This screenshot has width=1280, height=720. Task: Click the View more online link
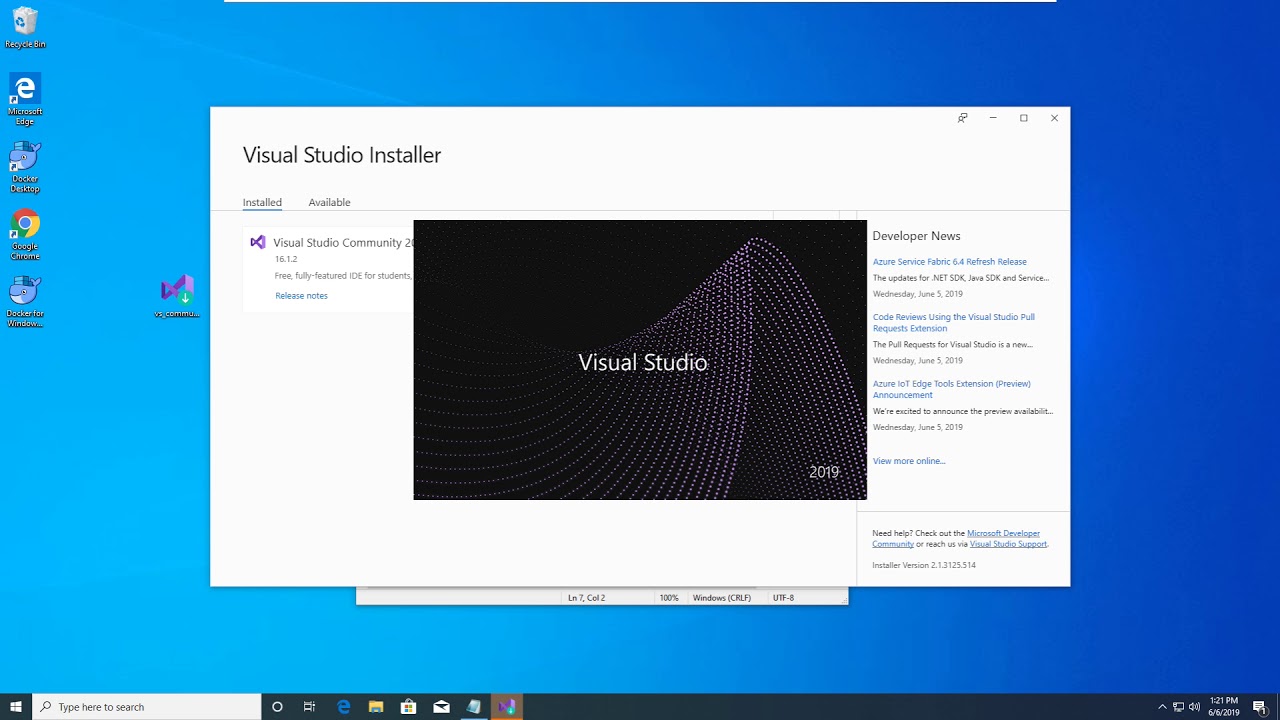pyautogui.click(x=909, y=461)
